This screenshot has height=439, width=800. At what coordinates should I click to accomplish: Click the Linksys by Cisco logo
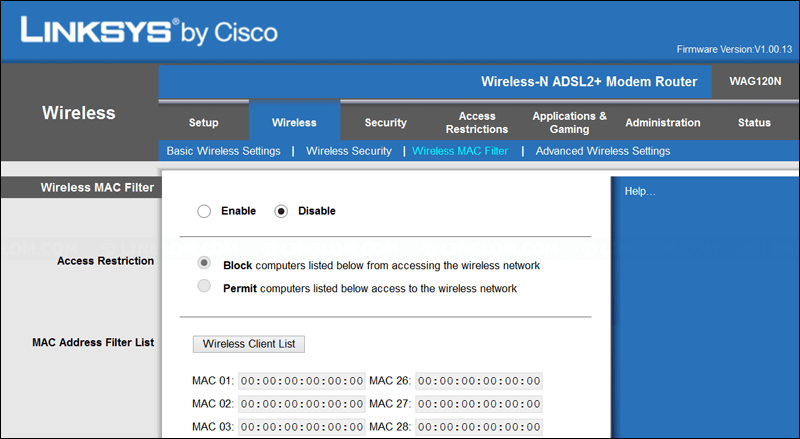click(x=149, y=31)
